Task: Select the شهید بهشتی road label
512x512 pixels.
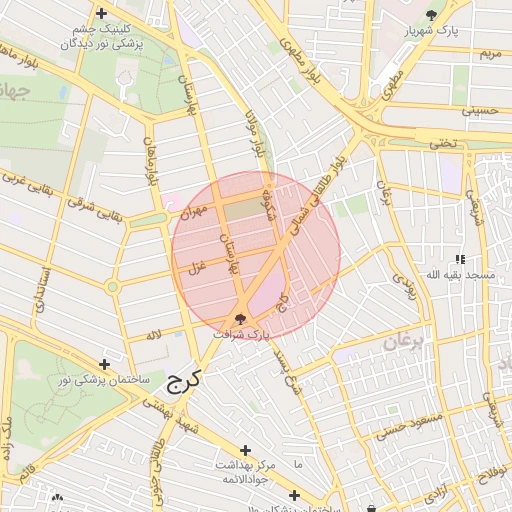Action: (171, 417)
